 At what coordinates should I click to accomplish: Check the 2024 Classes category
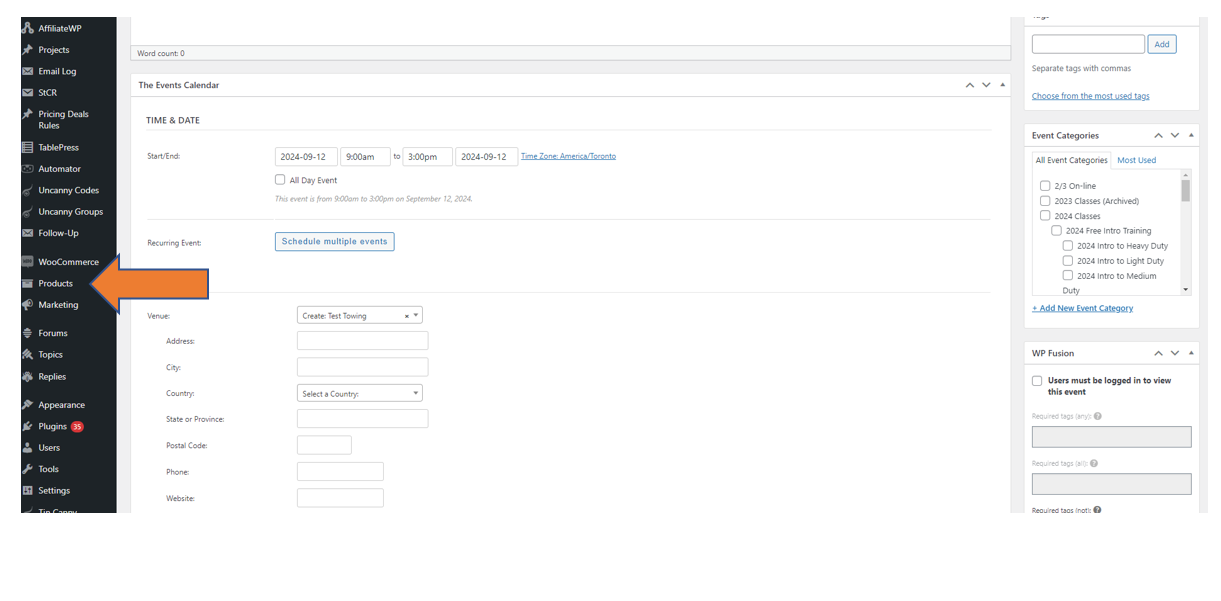coord(1045,216)
